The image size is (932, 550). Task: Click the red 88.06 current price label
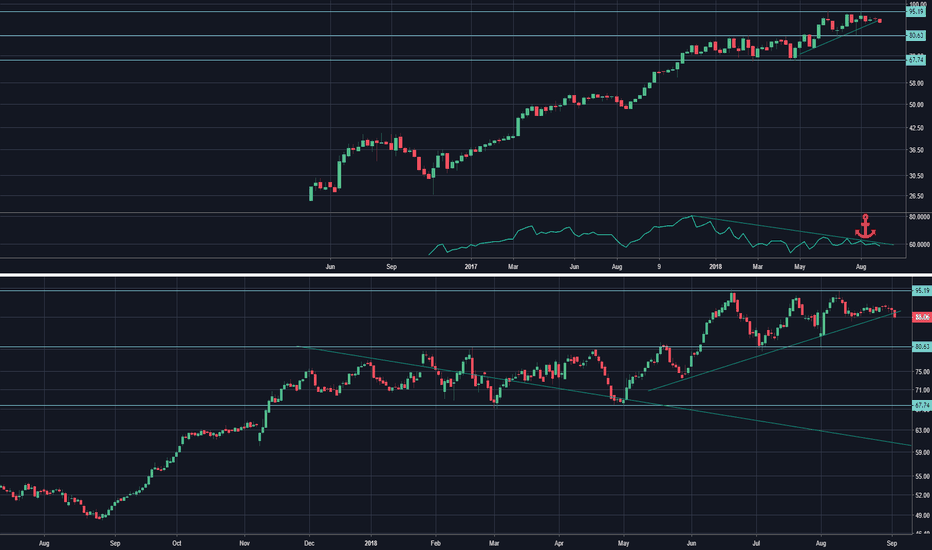(922, 318)
